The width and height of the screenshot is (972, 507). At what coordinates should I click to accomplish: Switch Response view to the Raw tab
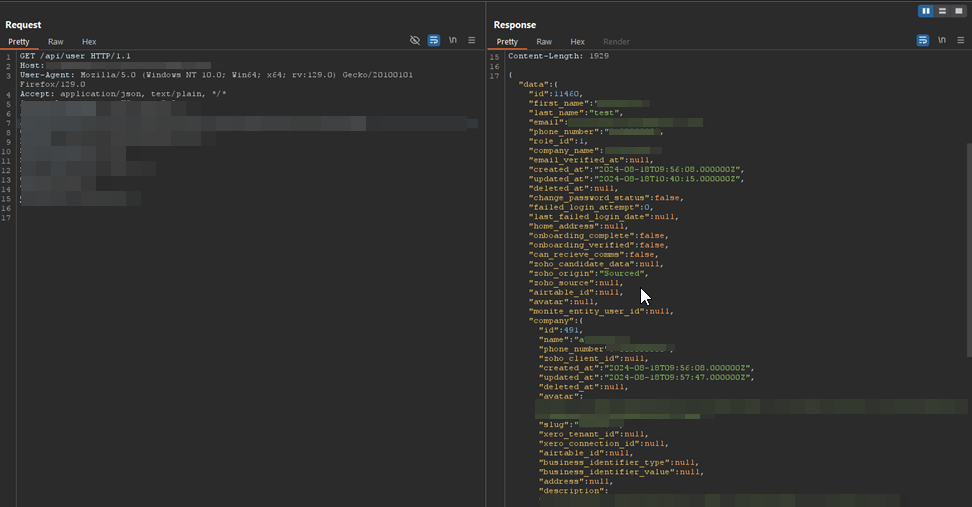pos(544,42)
